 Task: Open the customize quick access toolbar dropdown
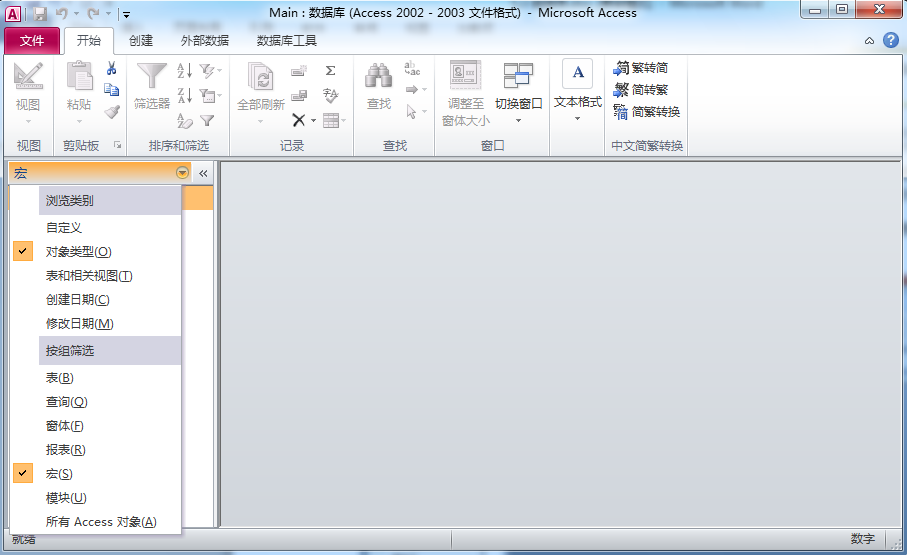(x=127, y=14)
